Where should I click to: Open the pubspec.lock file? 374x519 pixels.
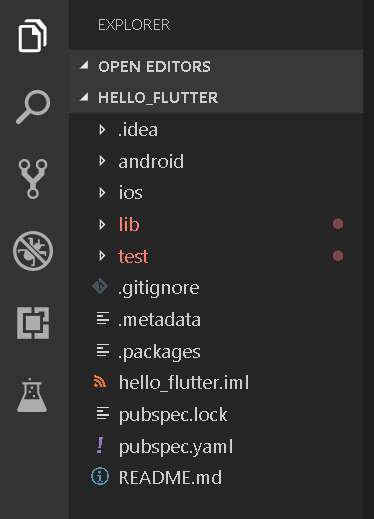pos(216,414)
